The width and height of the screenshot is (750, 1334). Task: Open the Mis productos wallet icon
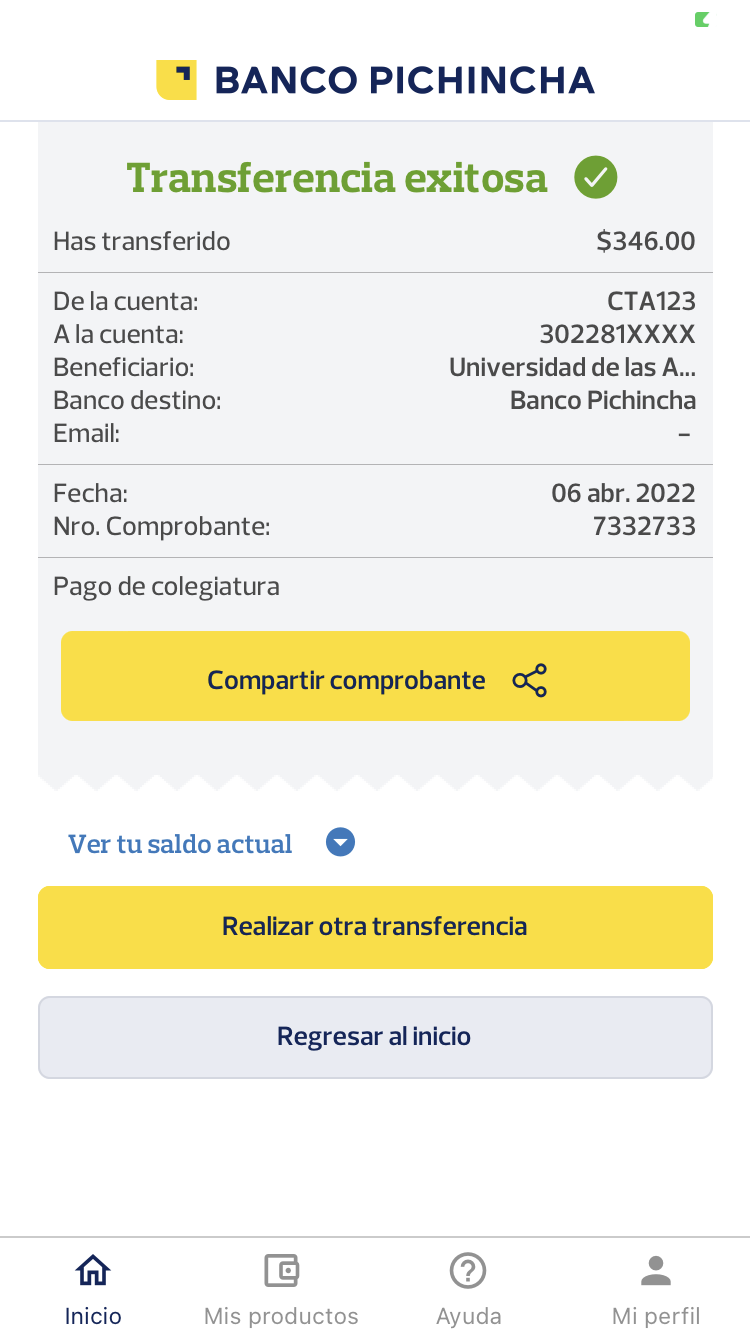pos(281,1270)
